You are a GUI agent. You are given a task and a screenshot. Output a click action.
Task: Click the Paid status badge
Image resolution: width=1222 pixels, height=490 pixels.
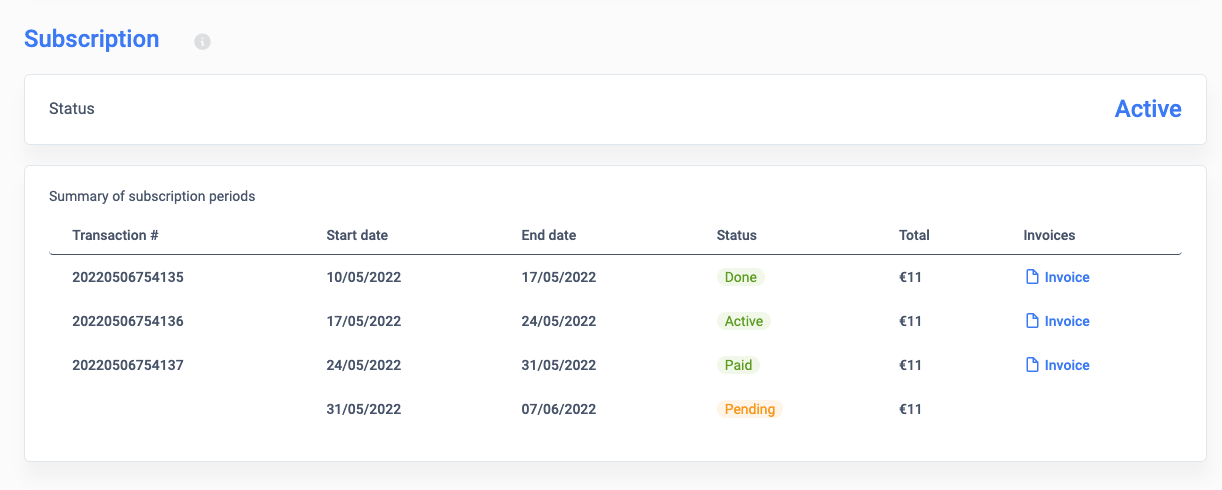pos(738,365)
